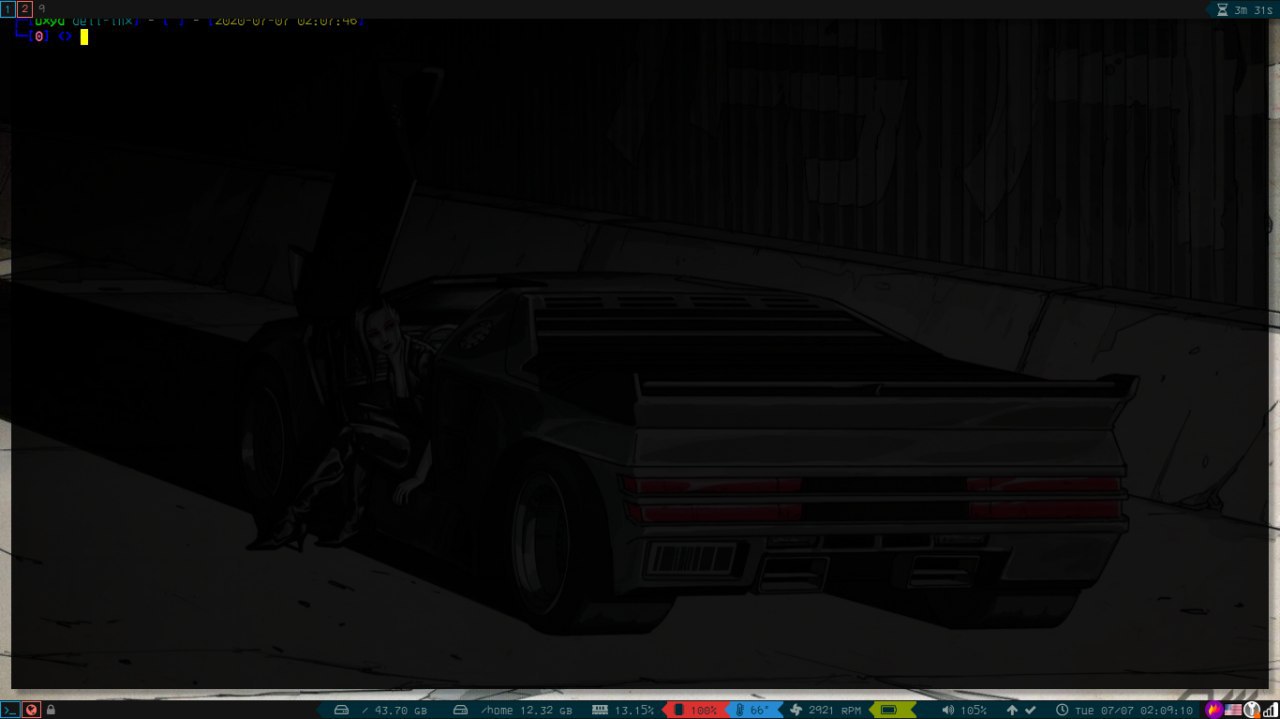Click the network signal bars tray icon
1280x719 pixels.
(1269, 710)
